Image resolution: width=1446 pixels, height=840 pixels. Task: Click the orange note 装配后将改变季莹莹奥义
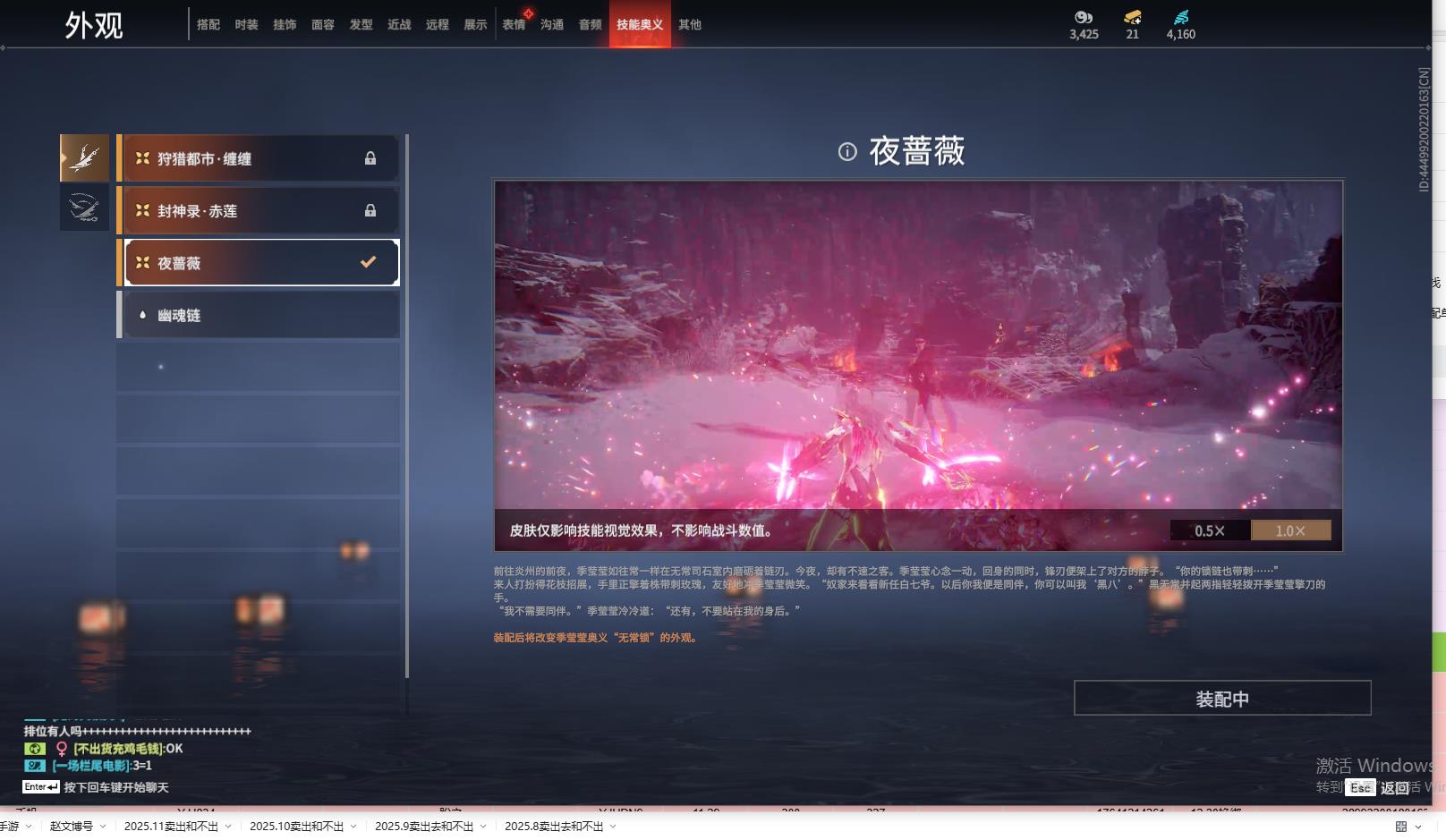tap(595, 638)
